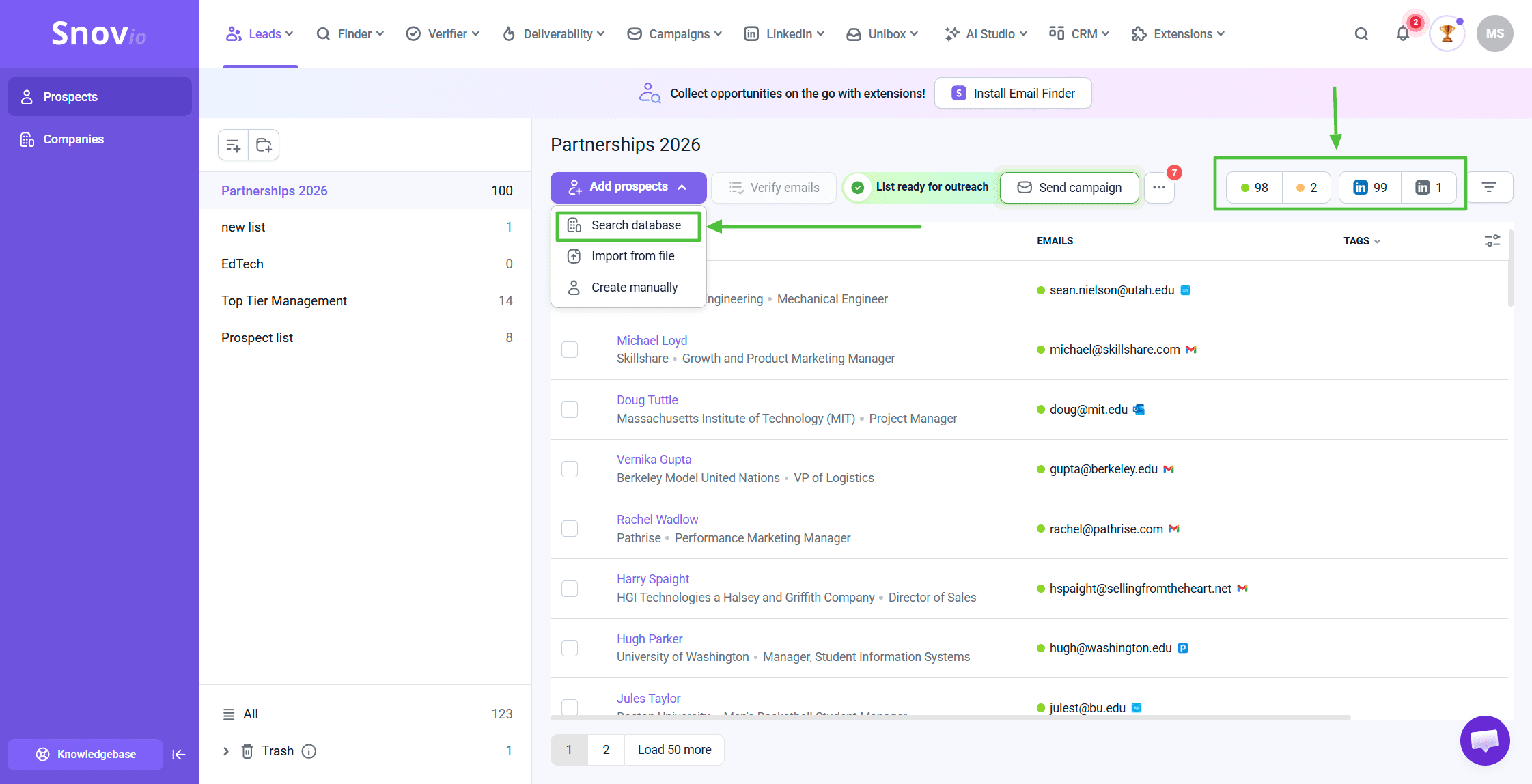Image resolution: width=1532 pixels, height=784 pixels.
Task: Open the search magnifier in header
Action: (x=1361, y=34)
